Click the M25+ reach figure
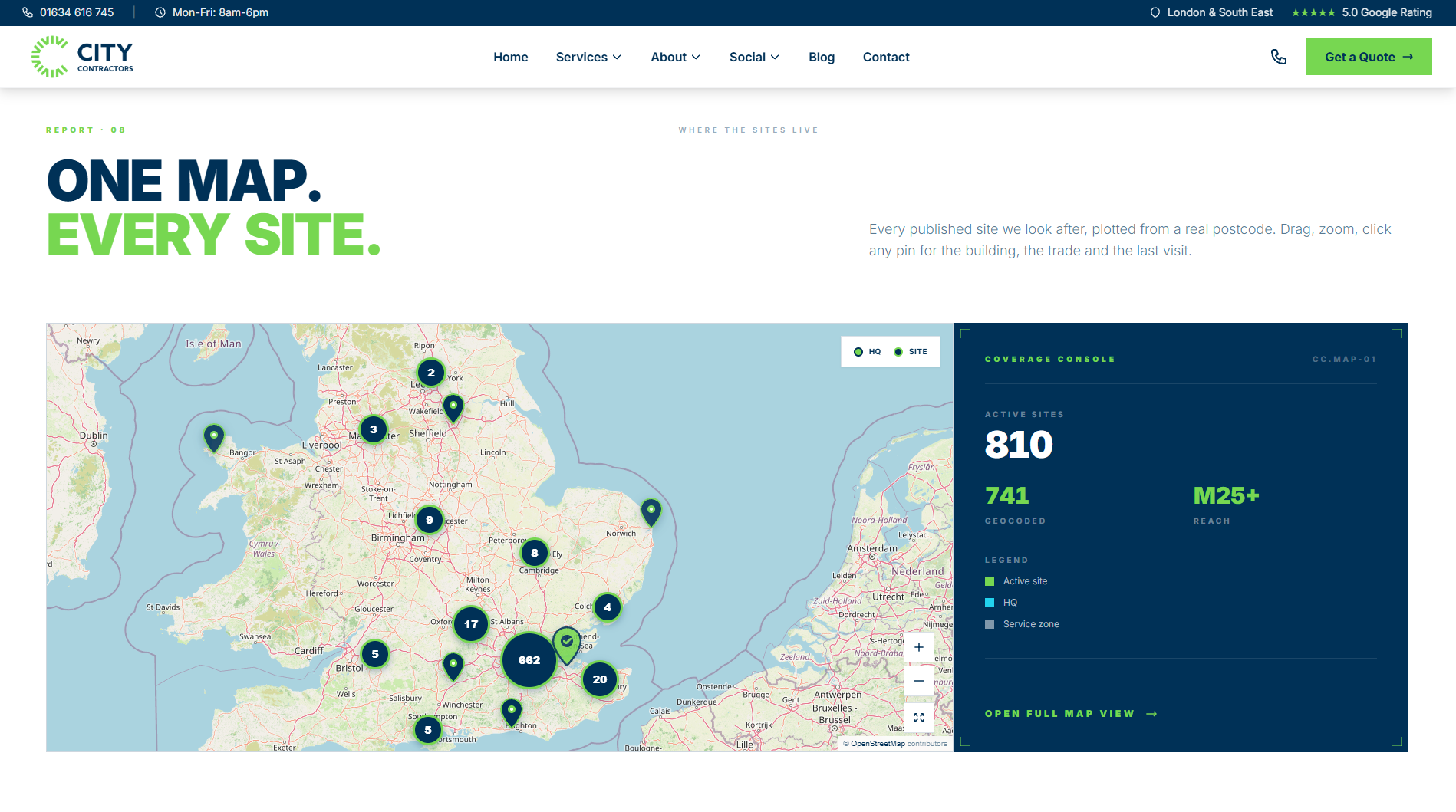Viewport: 1456px width, 812px height. pyautogui.click(x=1226, y=496)
